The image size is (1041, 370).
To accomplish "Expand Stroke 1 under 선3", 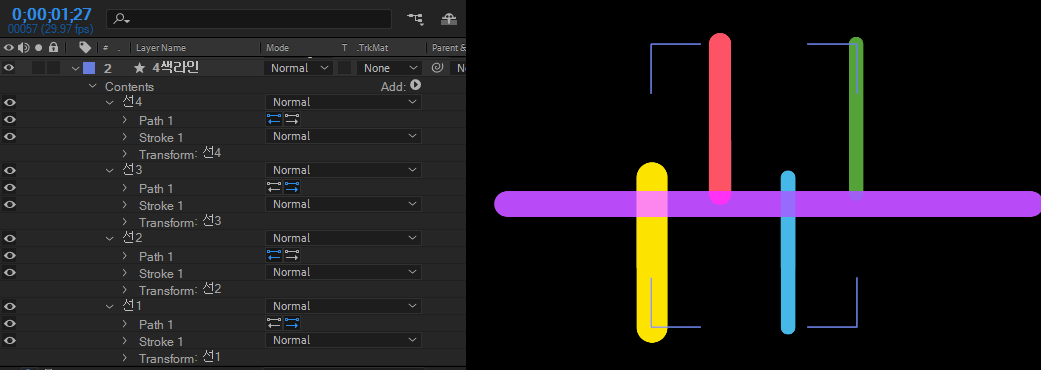I will pos(124,205).
